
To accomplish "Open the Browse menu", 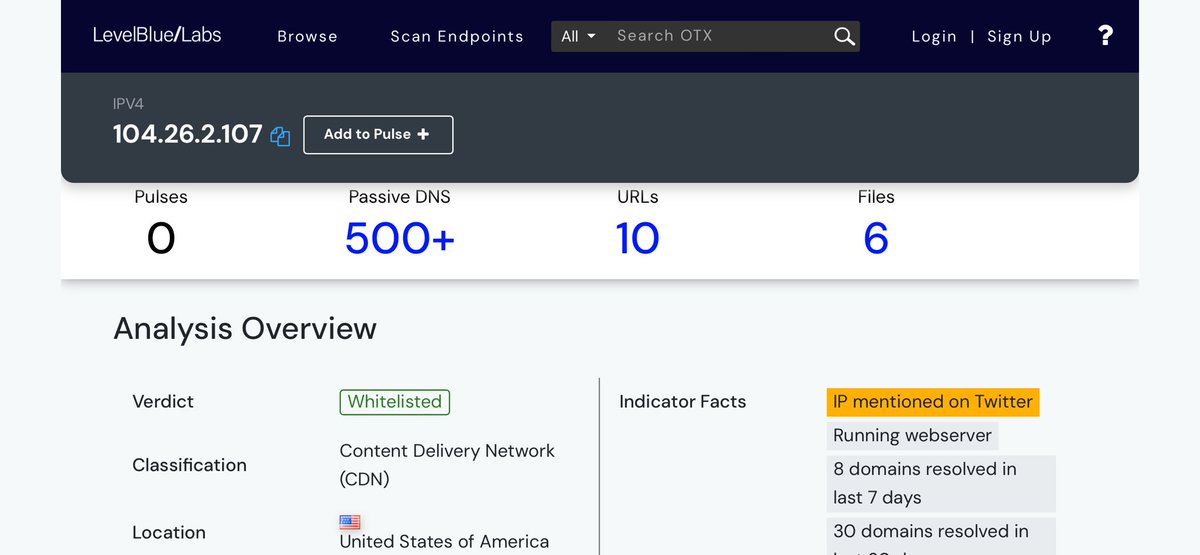I will click(x=307, y=36).
